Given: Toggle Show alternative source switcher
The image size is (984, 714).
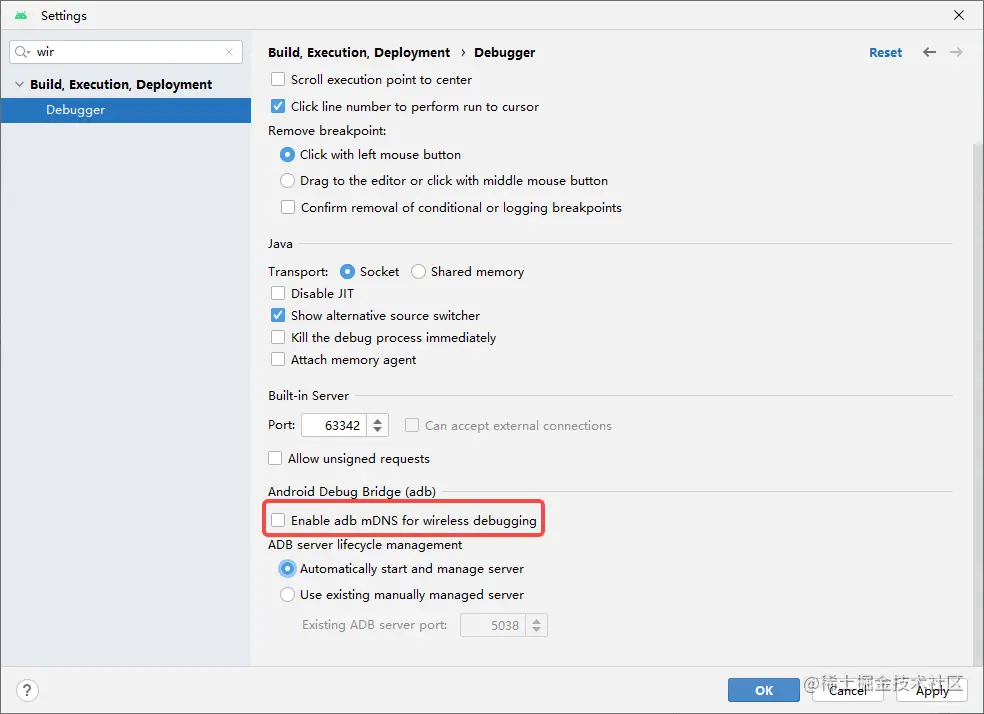Looking at the screenshot, I should 278,315.
